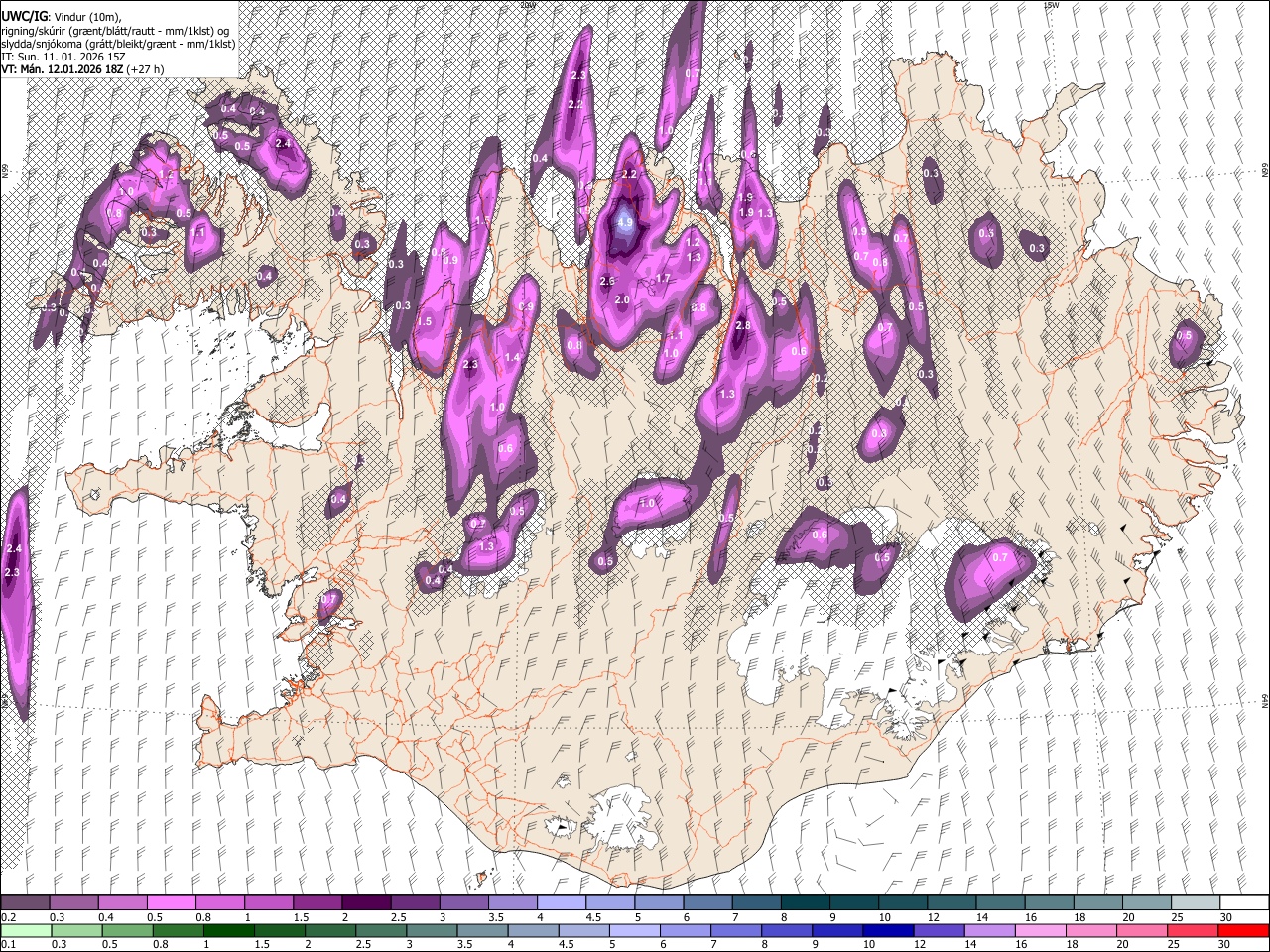Pick the dull purple 0.2–0.3 swatch in the upper legend
The width and height of the screenshot is (1270, 952).
click(x=25, y=902)
